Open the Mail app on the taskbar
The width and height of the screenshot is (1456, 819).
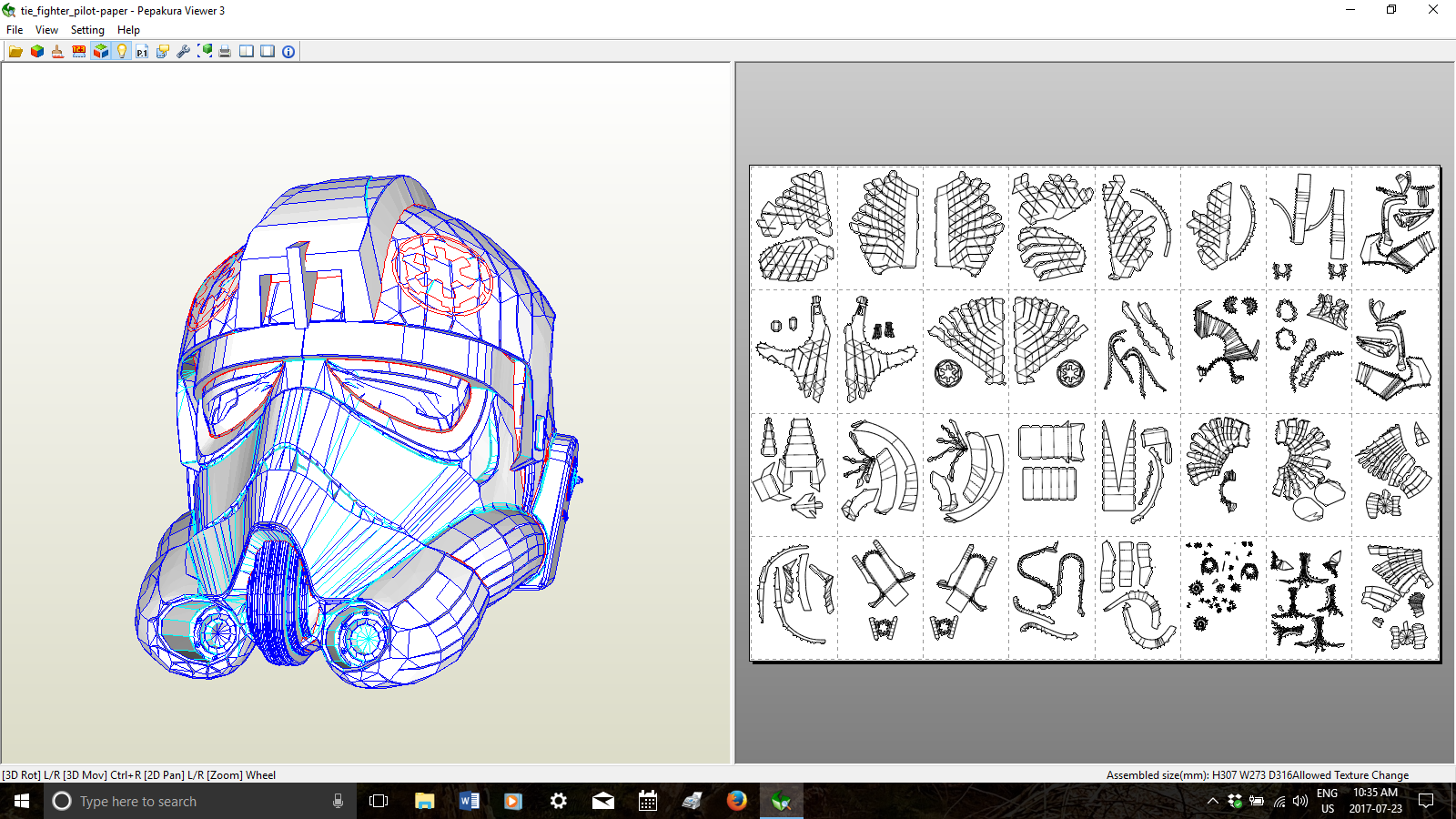pyautogui.click(x=602, y=801)
